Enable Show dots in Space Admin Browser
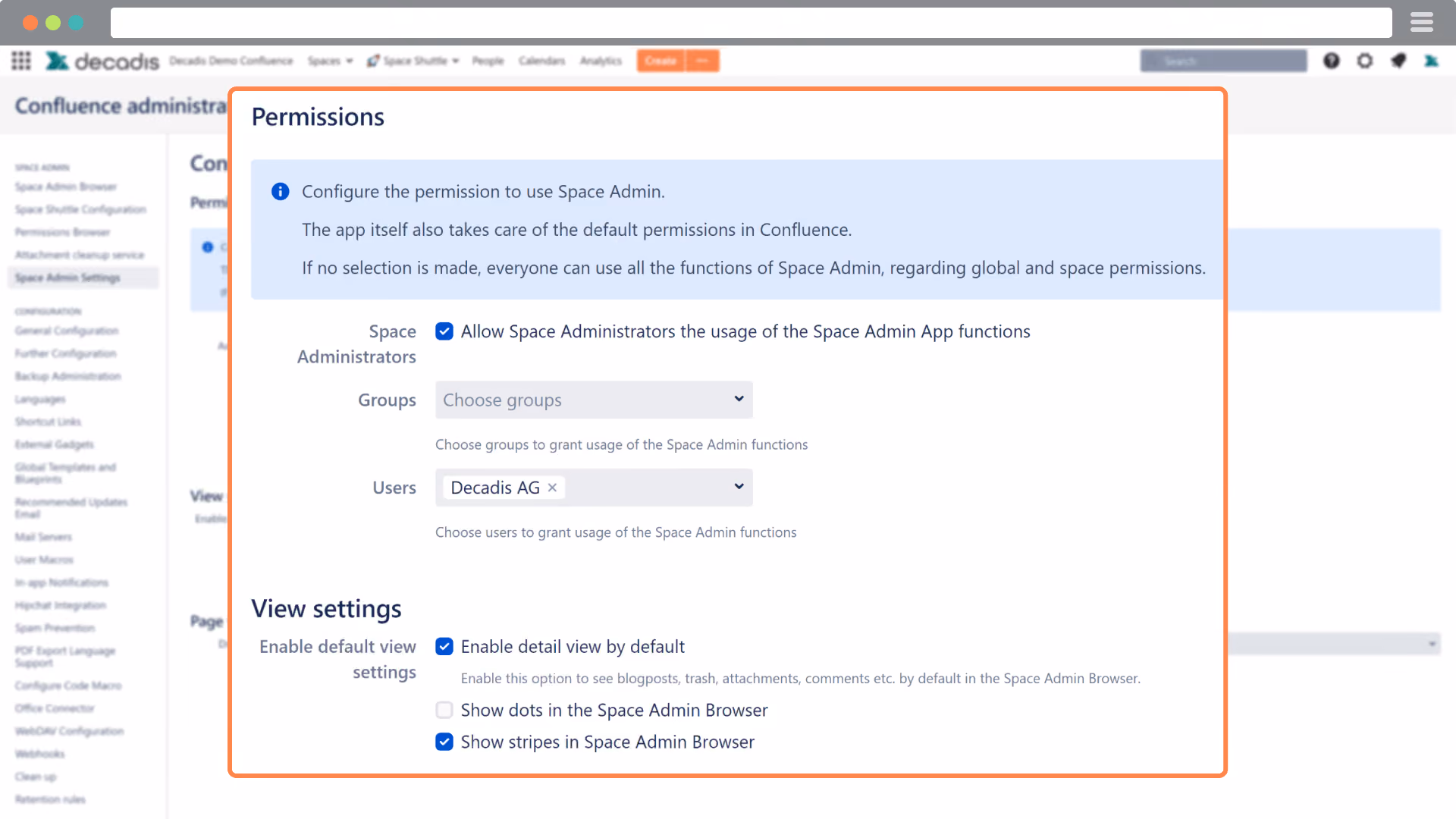1456x819 pixels. point(444,711)
